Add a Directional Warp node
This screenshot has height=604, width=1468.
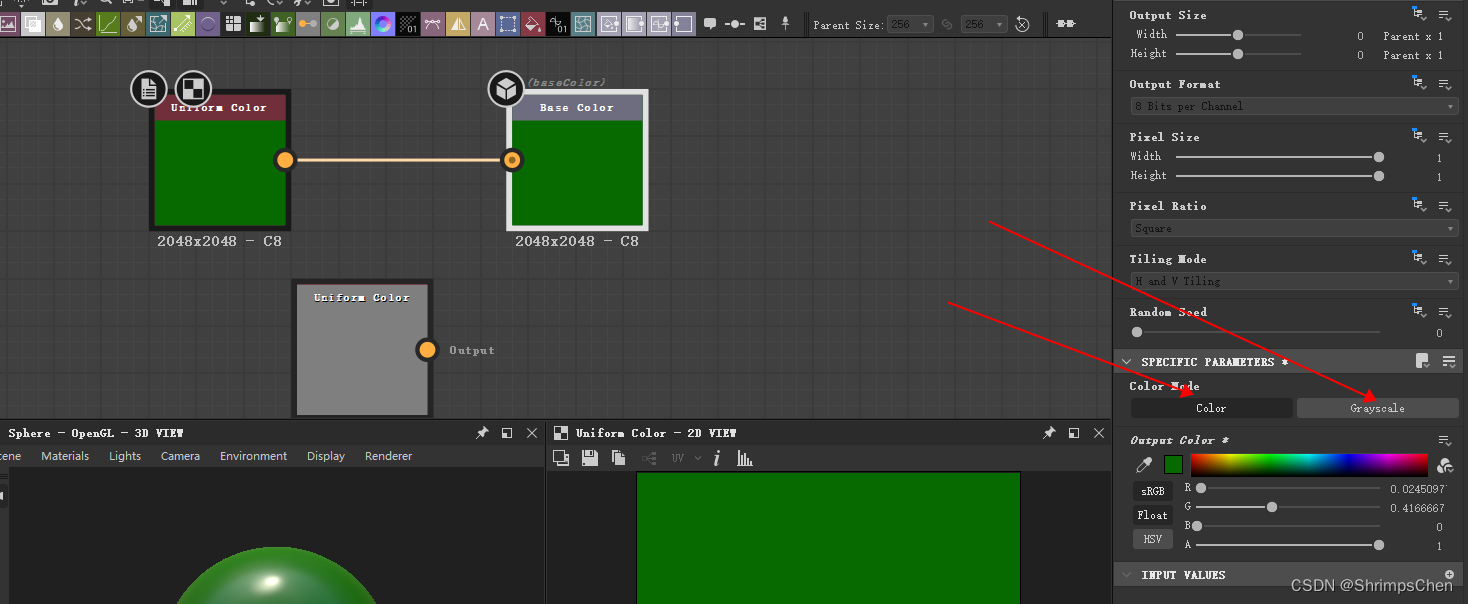(x=158, y=24)
